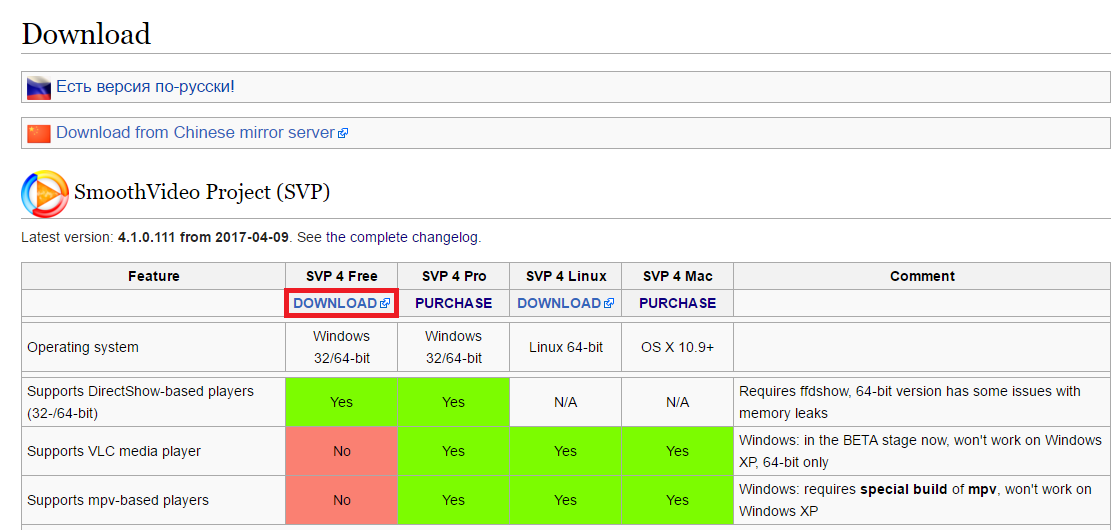Click external-link icon beside Chinese mirror link

(x=343, y=133)
